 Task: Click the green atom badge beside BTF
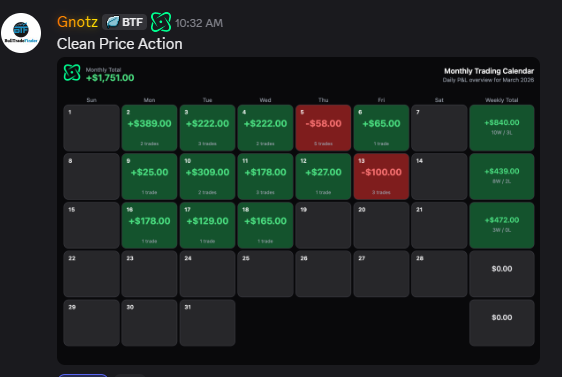tap(161, 22)
